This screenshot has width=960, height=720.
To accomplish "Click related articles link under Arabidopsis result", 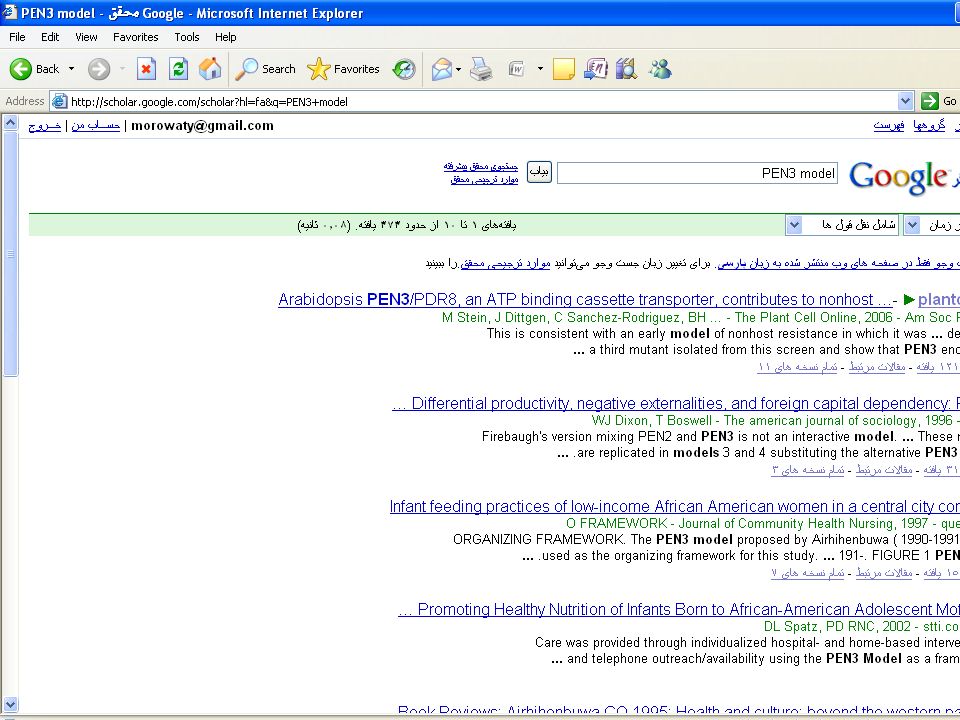I will (x=877, y=367).
